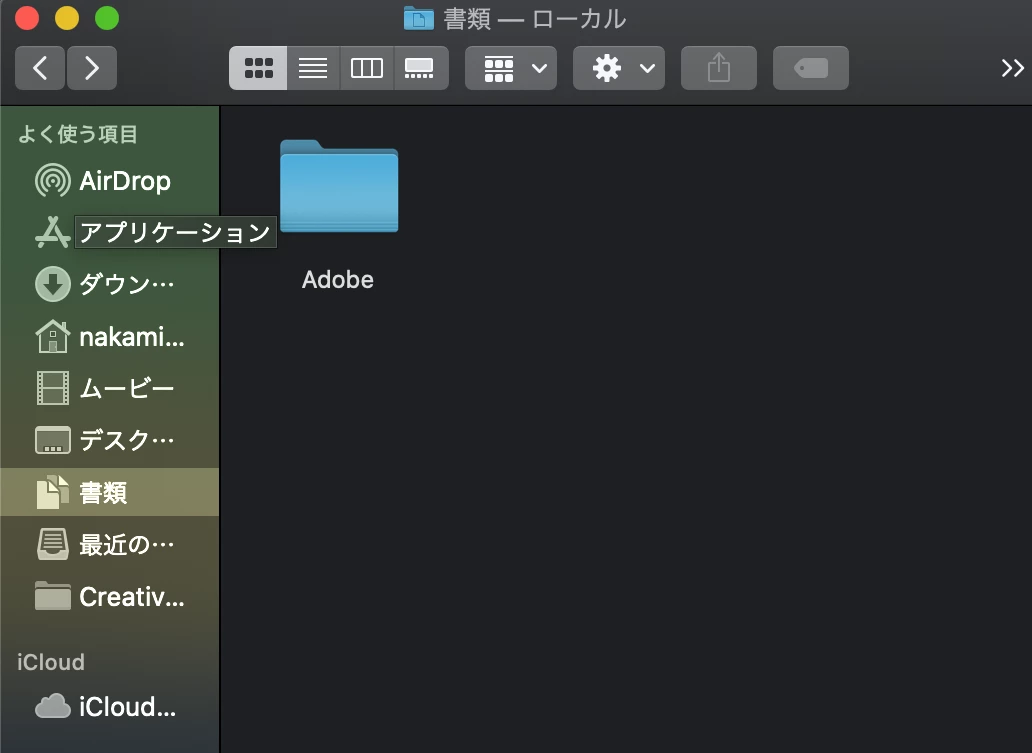Switch to list view
1032x753 pixels.
point(313,68)
